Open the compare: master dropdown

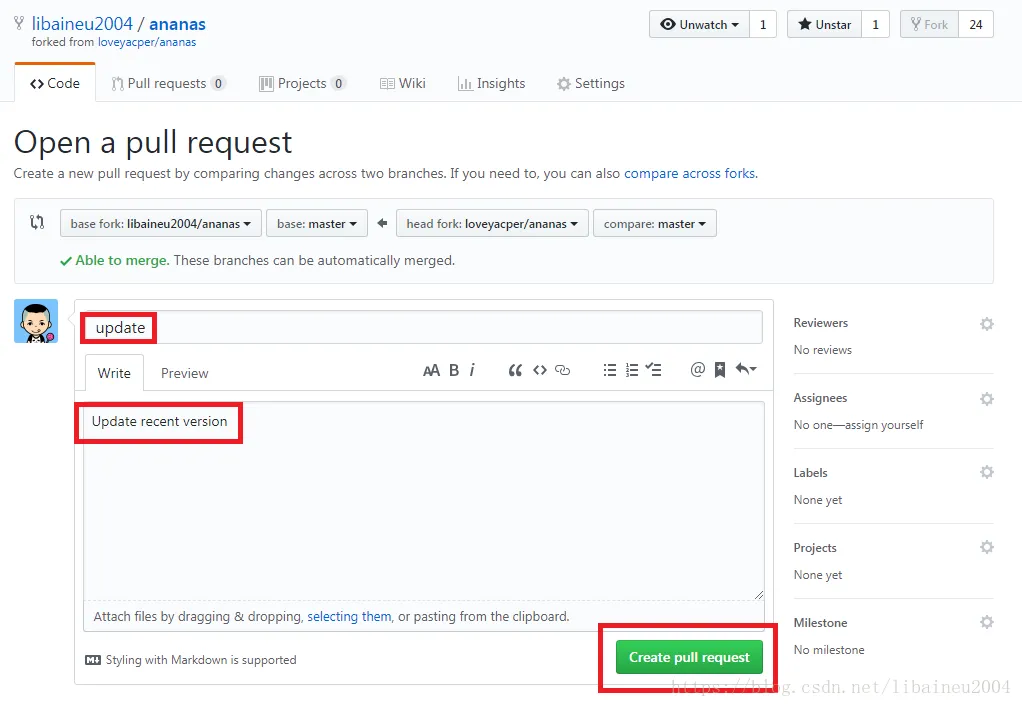pyautogui.click(x=654, y=224)
